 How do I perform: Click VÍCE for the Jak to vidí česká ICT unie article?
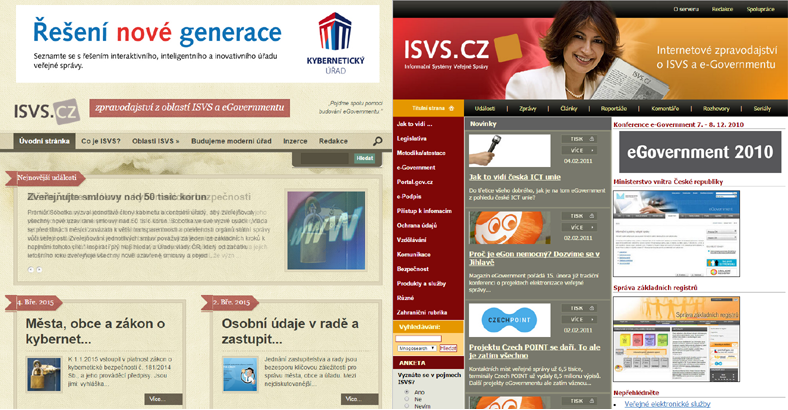click(579, 150)
